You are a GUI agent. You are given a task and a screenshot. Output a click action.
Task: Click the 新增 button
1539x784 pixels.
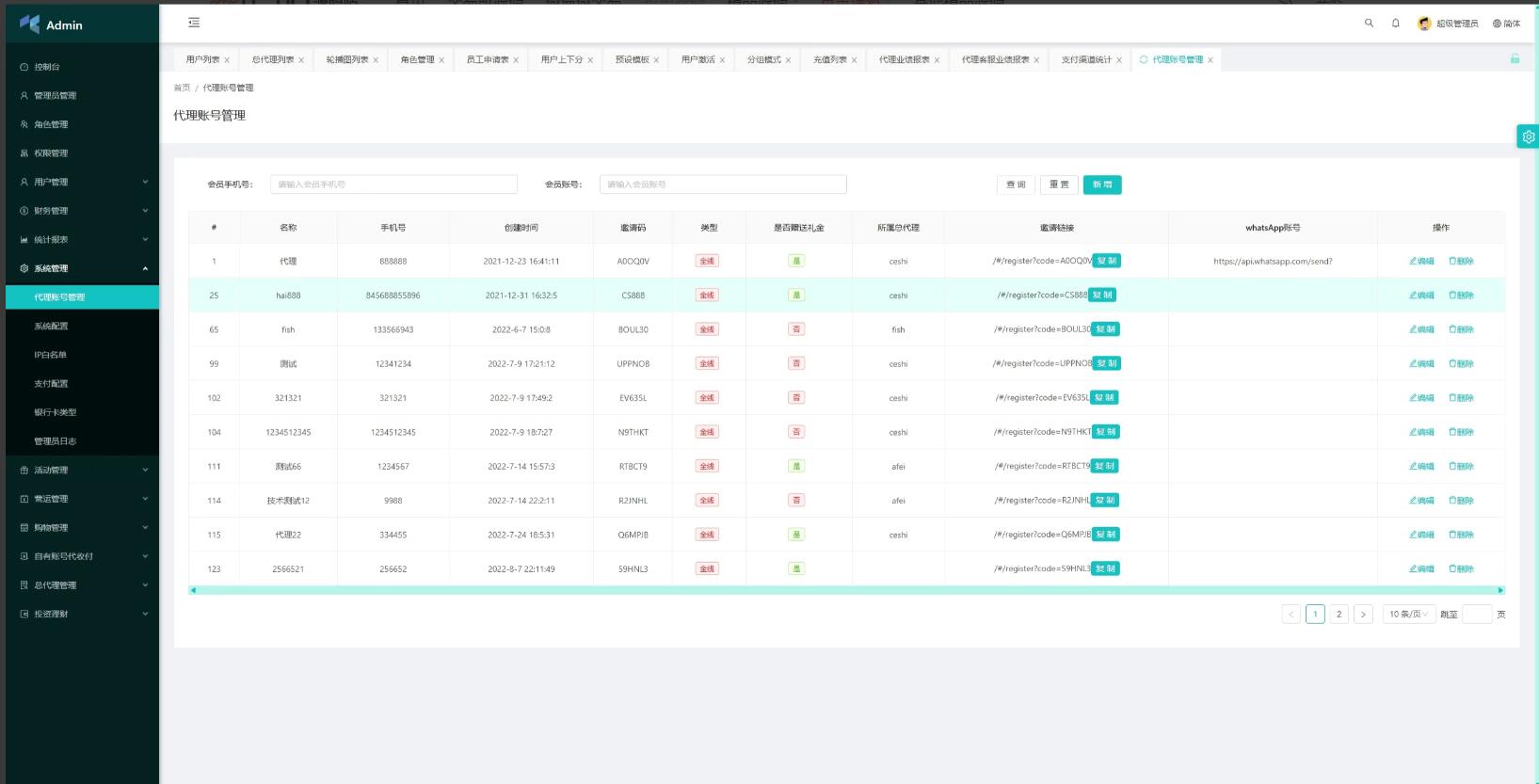(1101, 184)
